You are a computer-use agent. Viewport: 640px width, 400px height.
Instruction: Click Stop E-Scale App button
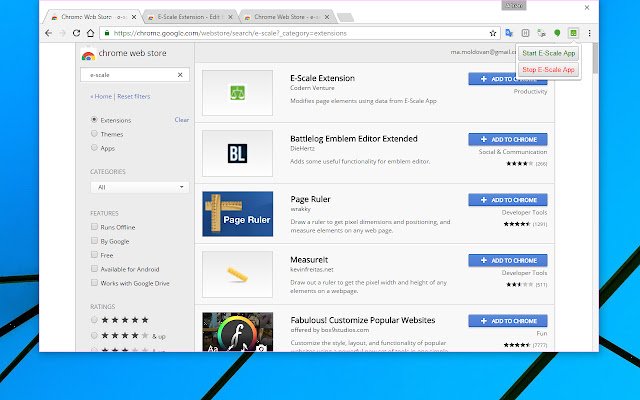tap(549, 70)
